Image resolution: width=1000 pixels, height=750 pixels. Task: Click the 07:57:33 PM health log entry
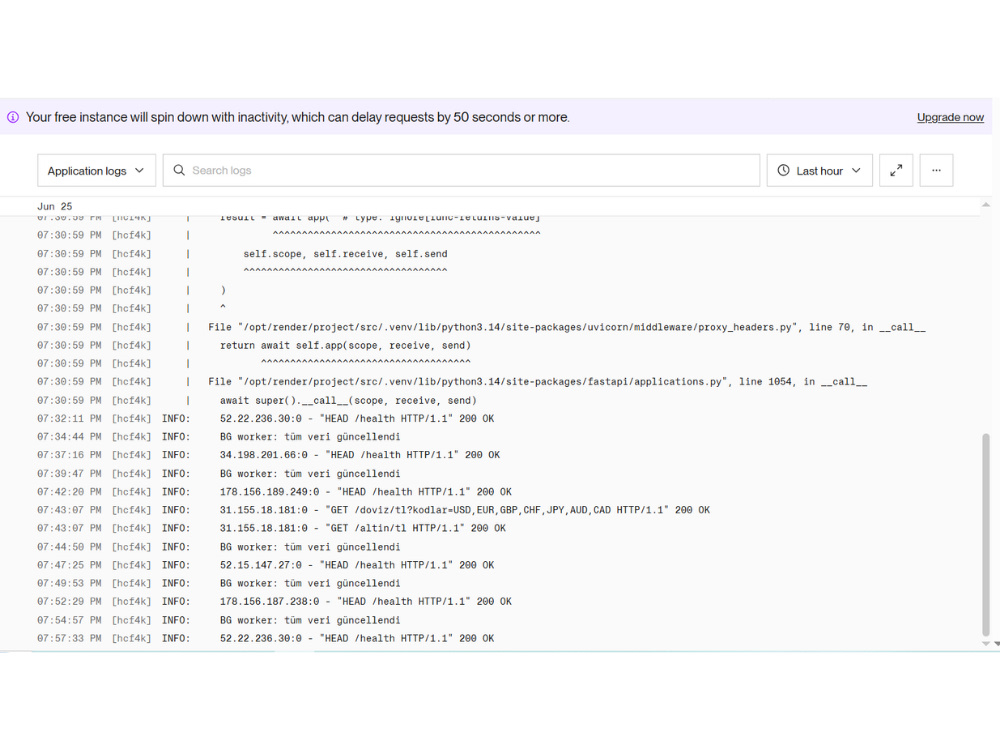[x=265, y=638]
